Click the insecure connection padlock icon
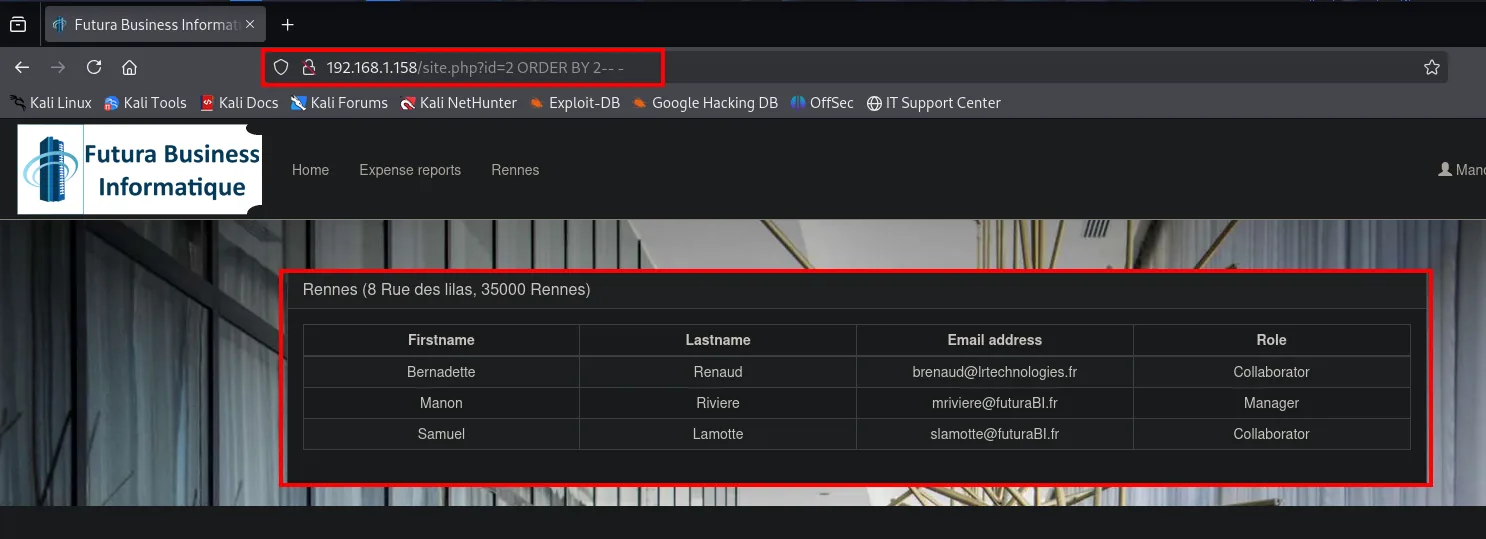Viewport: 1486px width, 539px height. [309, 67]
